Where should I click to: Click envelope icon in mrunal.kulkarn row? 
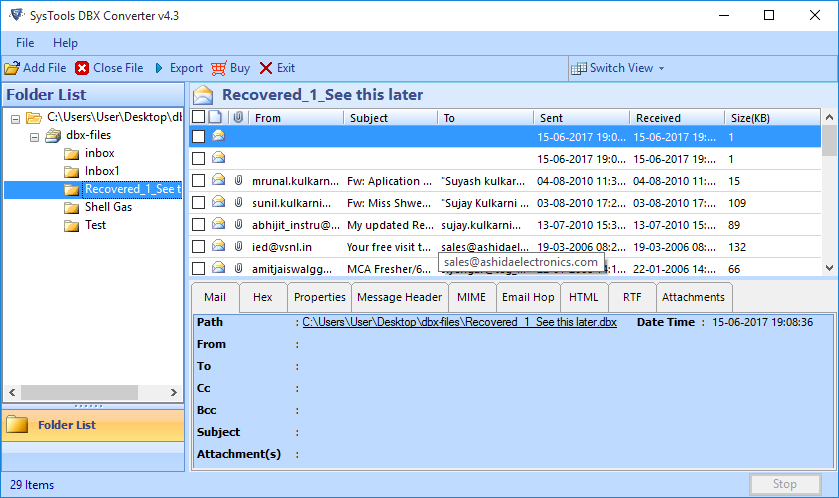click(x=218, y=180)
